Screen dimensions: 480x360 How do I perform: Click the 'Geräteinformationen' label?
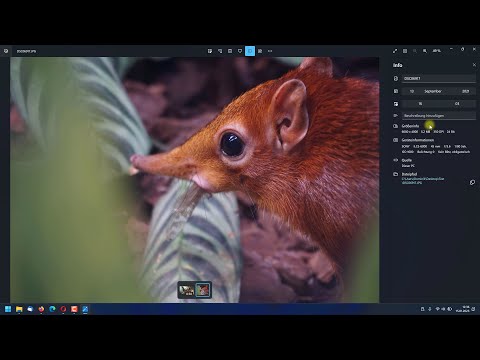point(418,140)
